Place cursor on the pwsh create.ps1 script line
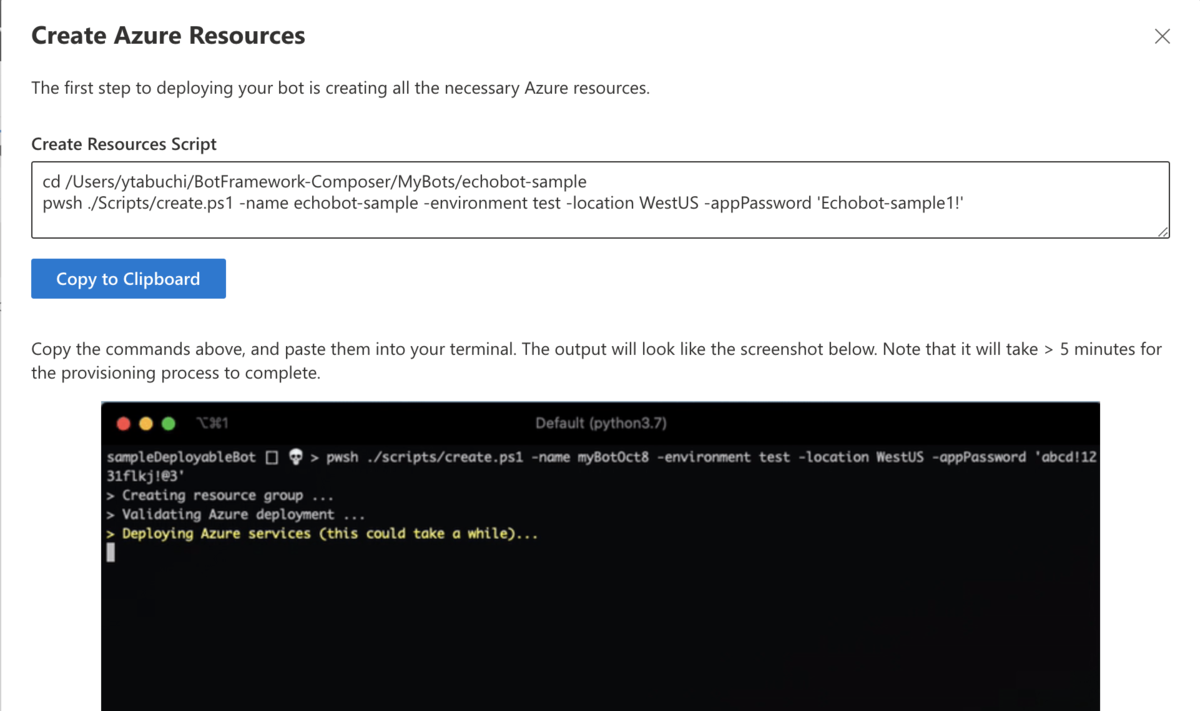This screenshot has height=711, width=1200. pyautogui.click(x=502, y=204)
